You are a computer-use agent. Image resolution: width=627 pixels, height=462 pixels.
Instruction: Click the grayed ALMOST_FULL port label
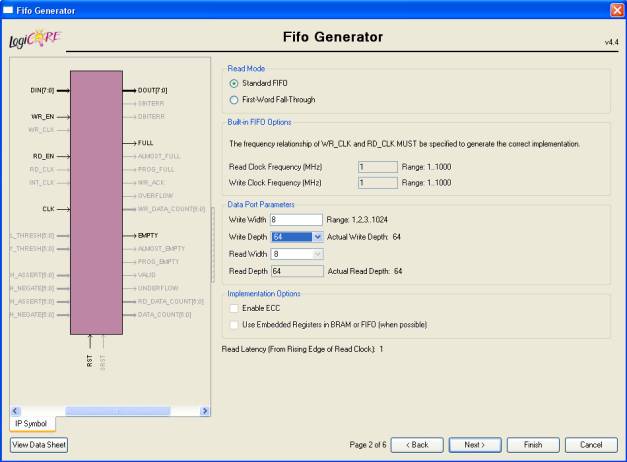159,156
